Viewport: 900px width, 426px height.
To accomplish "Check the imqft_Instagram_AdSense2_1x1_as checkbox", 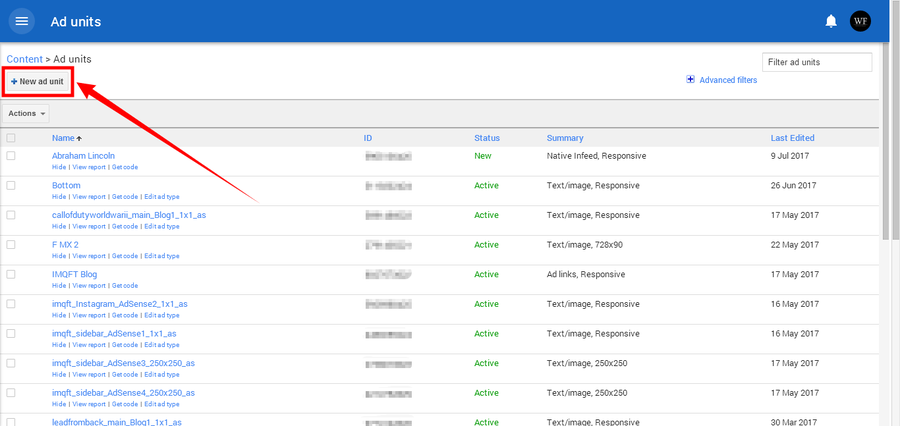I will [11, 304].
